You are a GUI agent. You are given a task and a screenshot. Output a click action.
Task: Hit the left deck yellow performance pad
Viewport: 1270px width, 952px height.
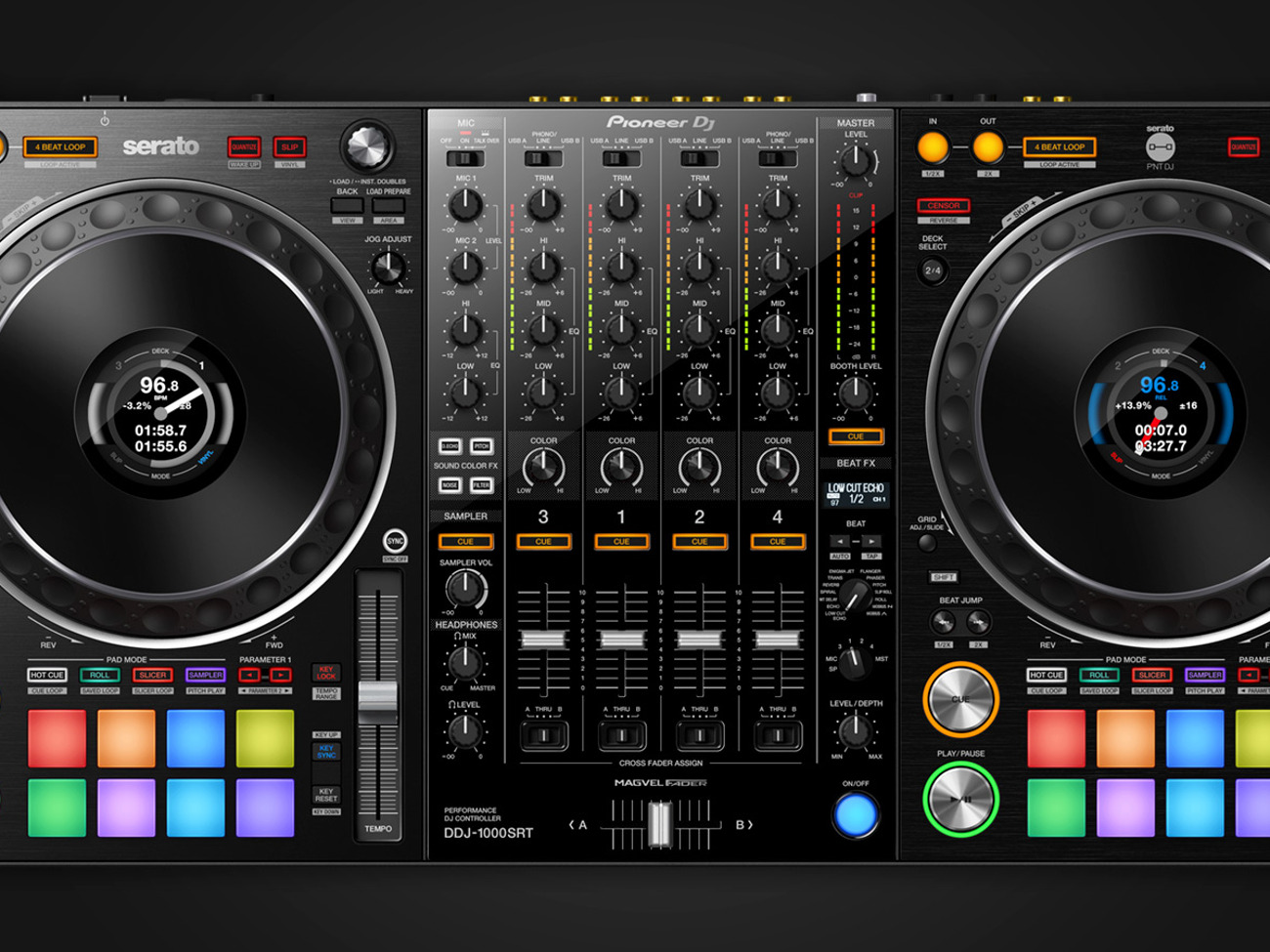pos(265,738)
